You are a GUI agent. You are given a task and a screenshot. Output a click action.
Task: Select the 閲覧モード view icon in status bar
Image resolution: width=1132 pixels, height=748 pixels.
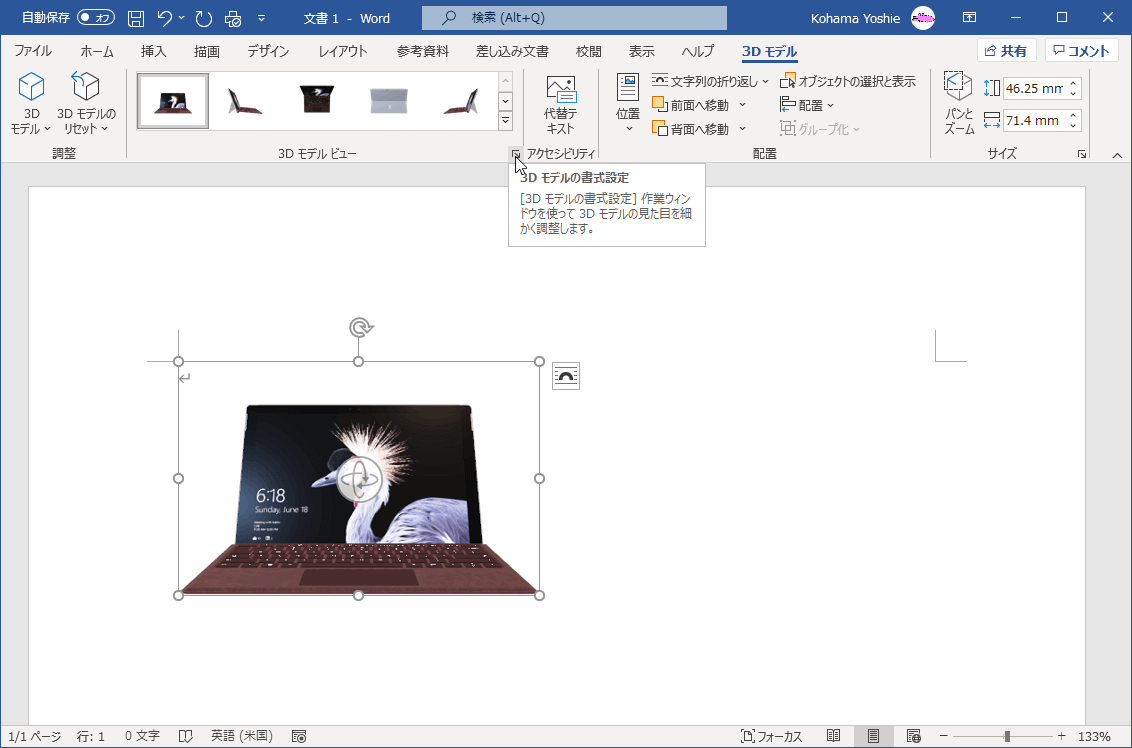click(x=834, y=735)
